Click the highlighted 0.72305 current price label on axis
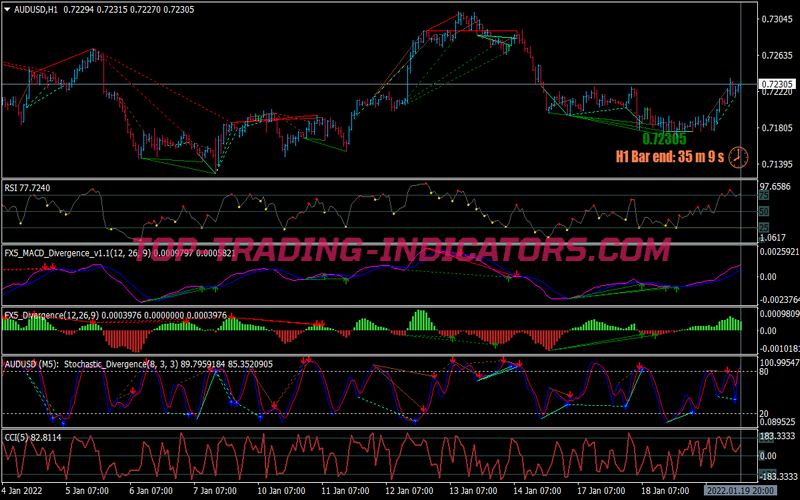800x500 pixels. pos(777,84)
